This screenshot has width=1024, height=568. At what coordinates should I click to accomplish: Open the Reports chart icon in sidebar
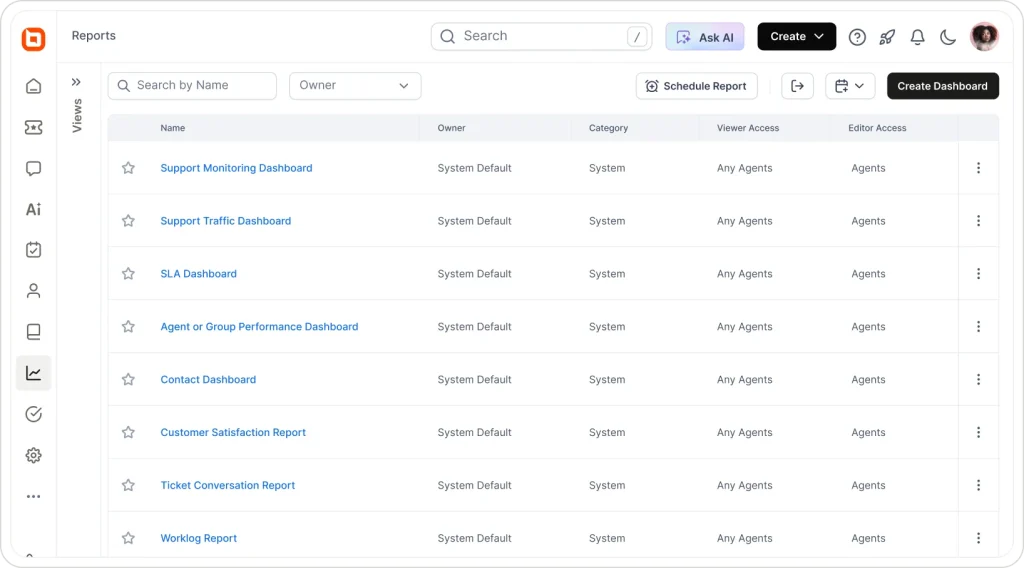[x=33, y=373]
